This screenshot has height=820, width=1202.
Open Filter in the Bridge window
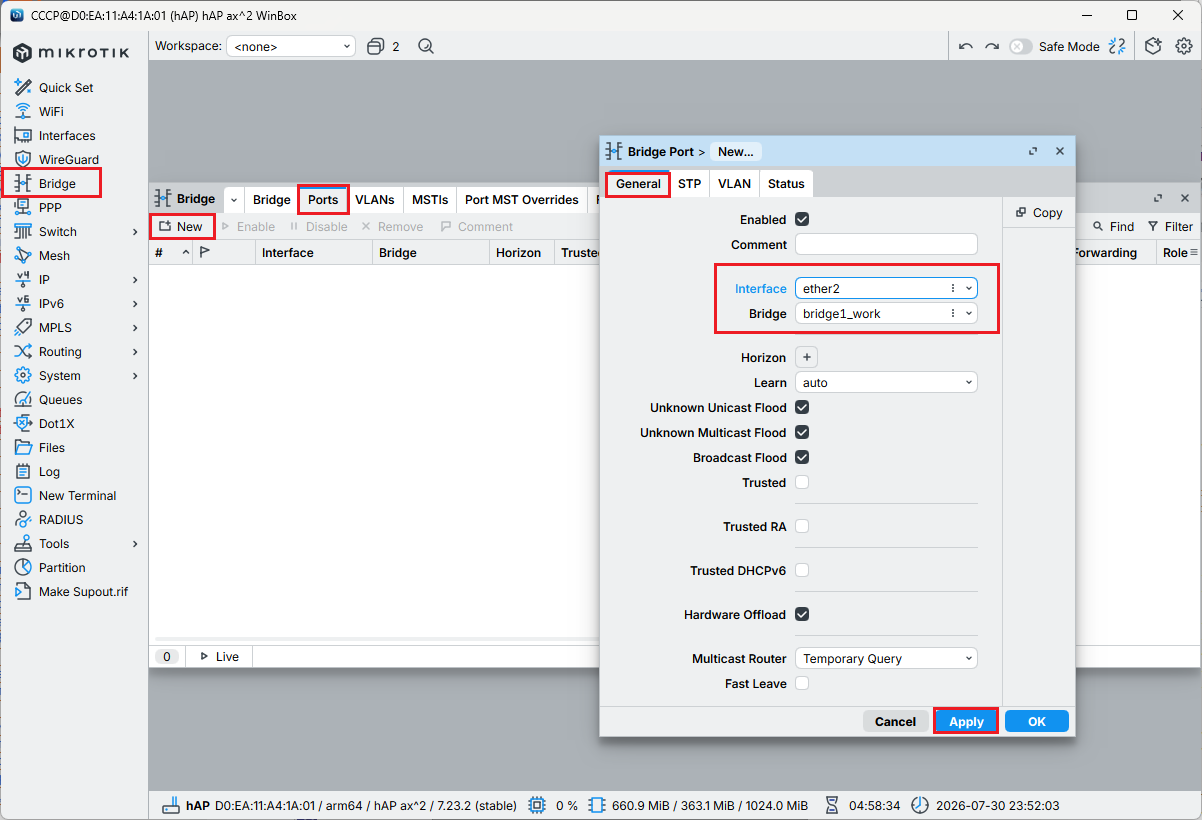point(1170,227)
